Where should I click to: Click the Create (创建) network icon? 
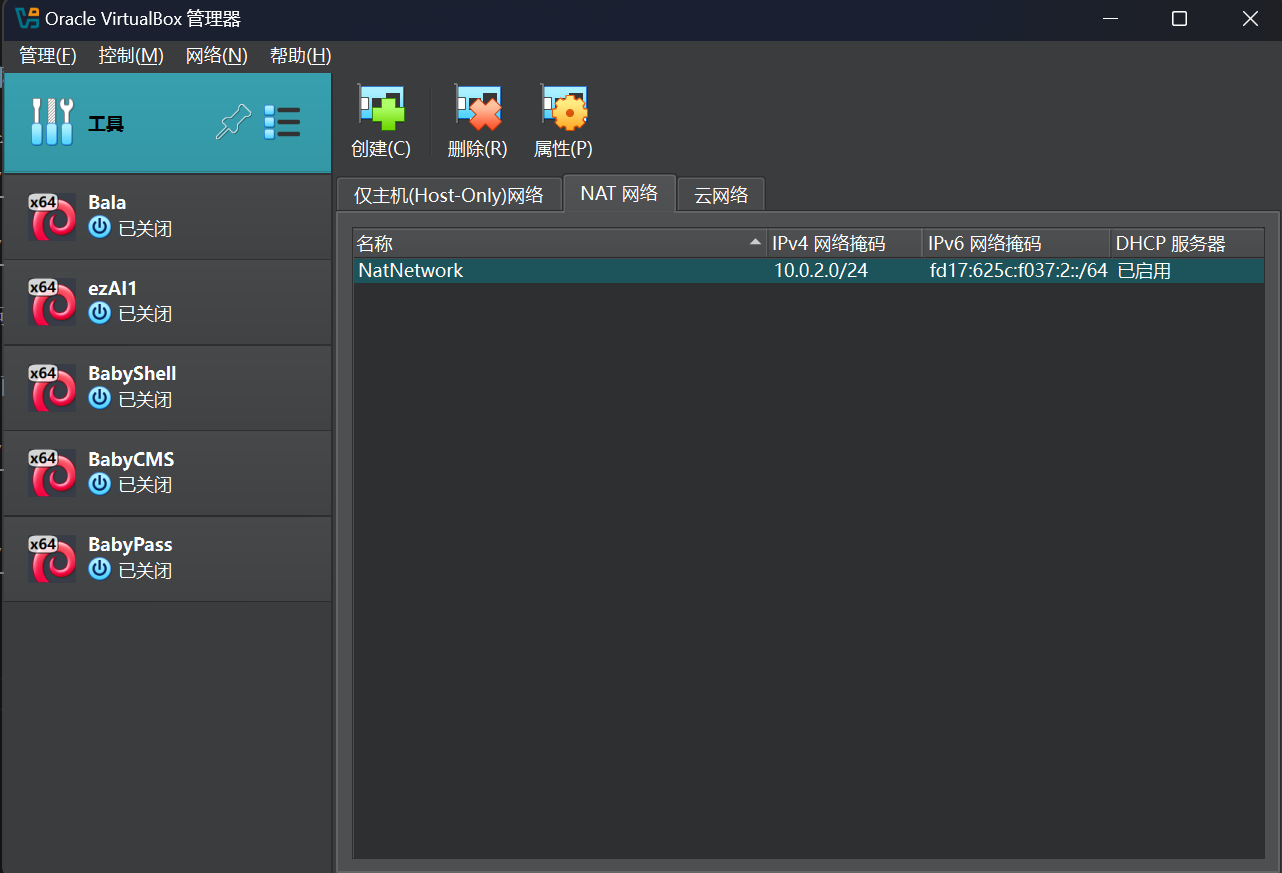click(x=381, y=108)
